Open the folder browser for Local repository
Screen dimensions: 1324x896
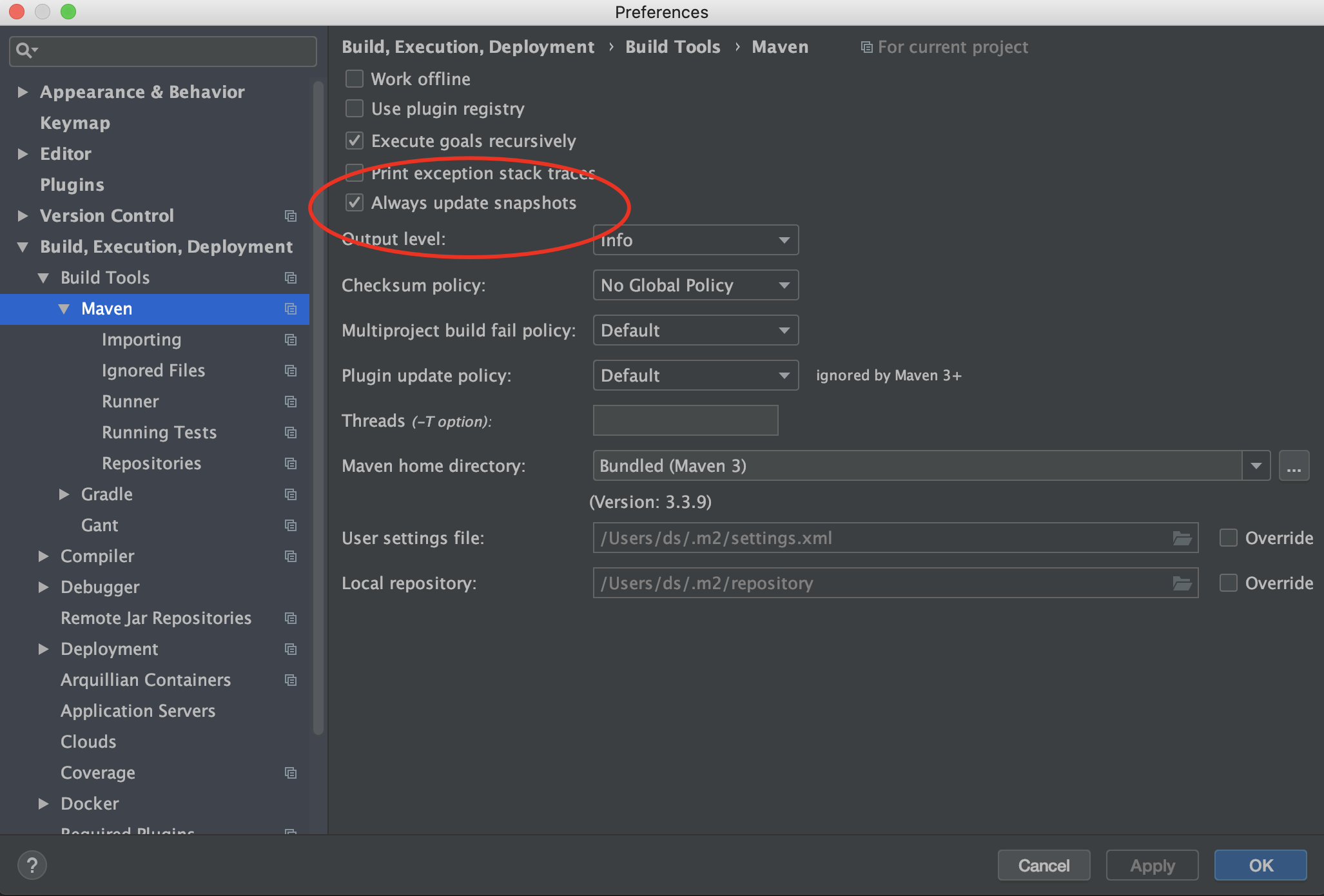click(1182, 583)
